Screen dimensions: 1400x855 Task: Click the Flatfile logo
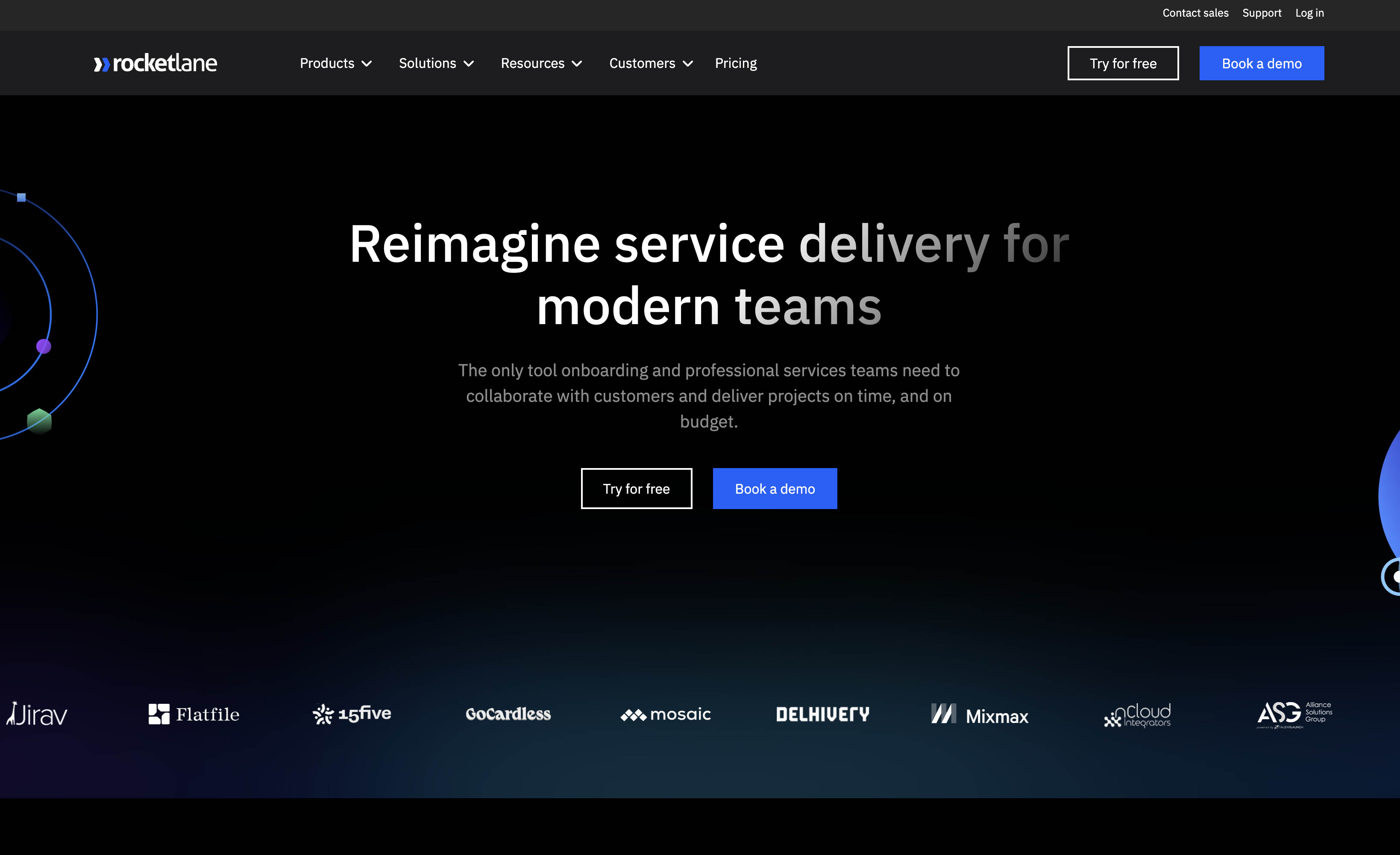[x=194, y=714]
